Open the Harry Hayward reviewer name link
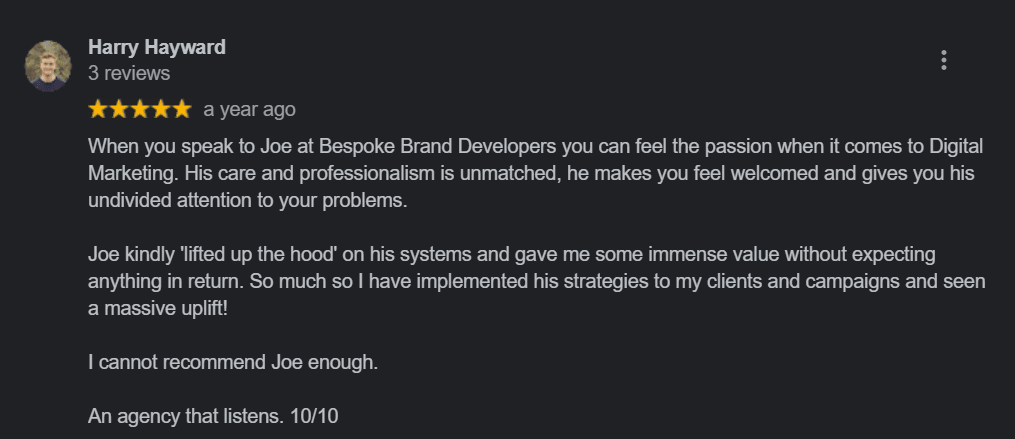Viewport: 1015px width, 439px height. point(157,47)
